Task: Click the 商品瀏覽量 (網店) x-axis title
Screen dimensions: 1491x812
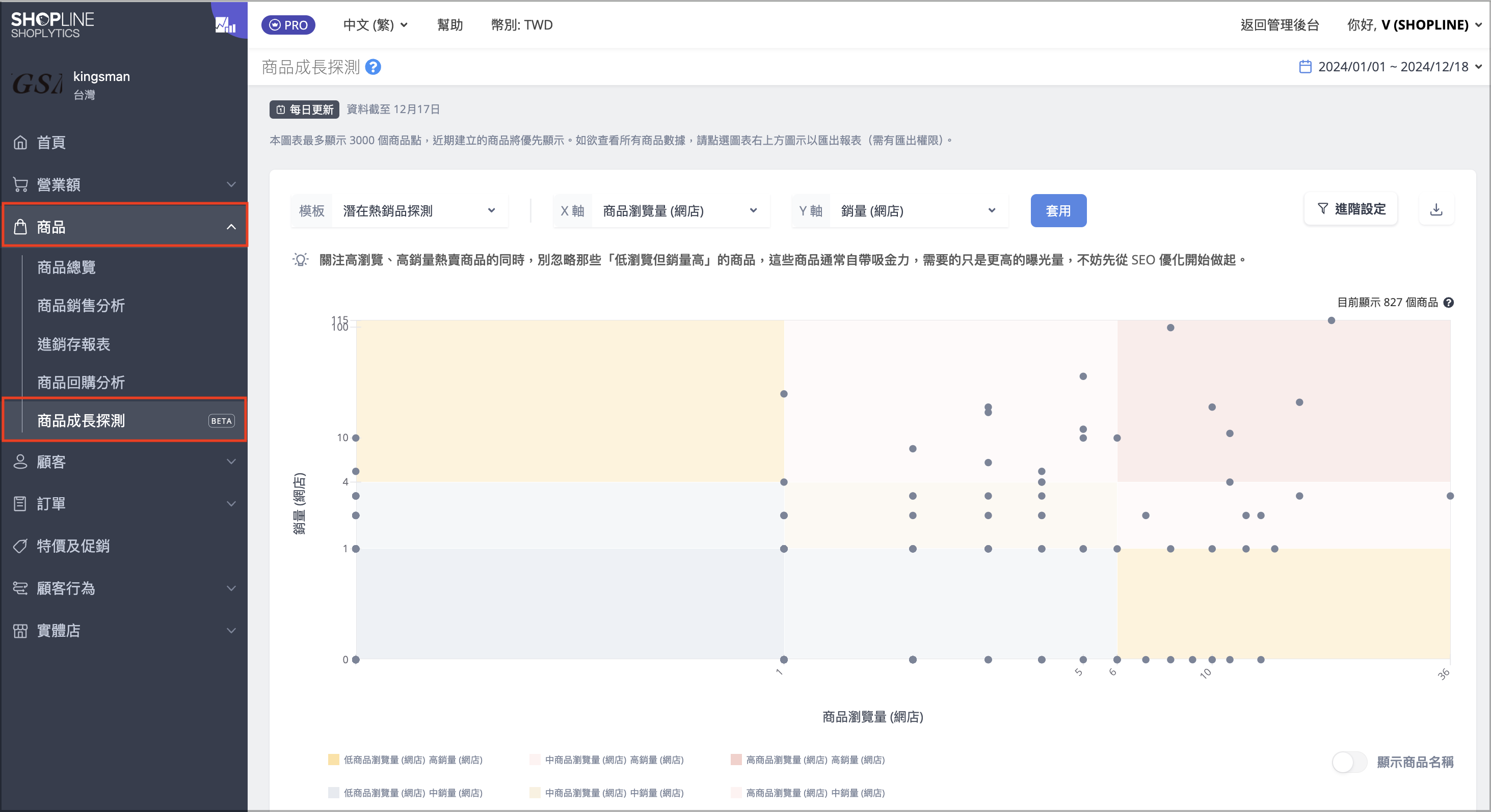Action: 873,717
